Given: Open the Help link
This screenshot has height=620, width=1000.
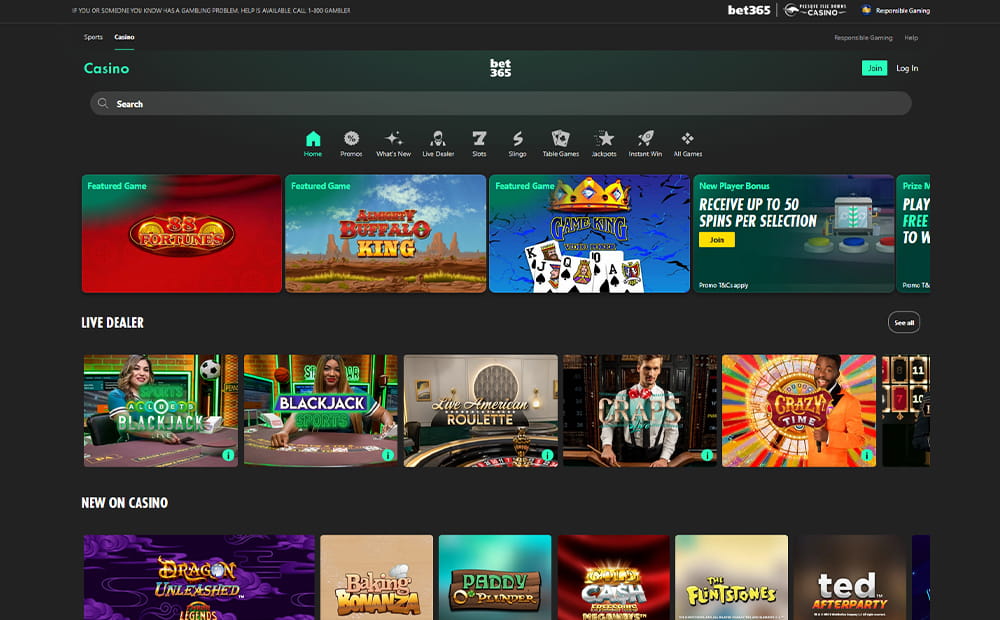Looking at the screenshot, I should point(911,38).
